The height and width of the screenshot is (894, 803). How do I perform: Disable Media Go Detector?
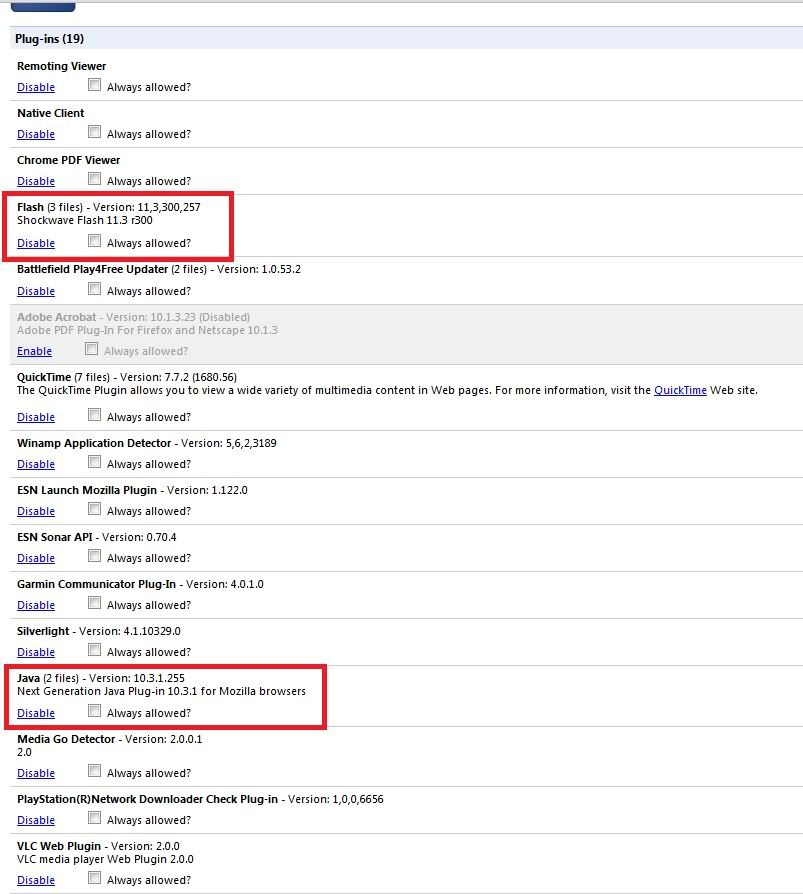pos(36,773)
